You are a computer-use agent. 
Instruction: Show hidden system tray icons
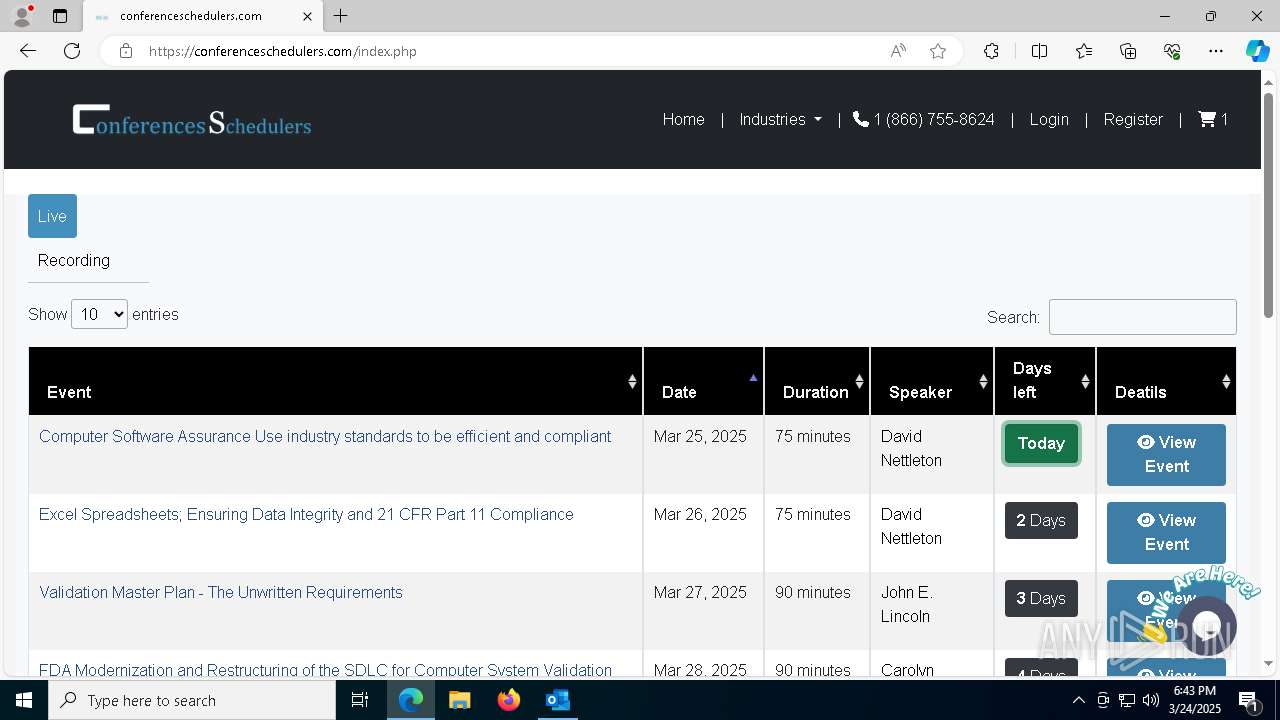tap(1078, 700)
